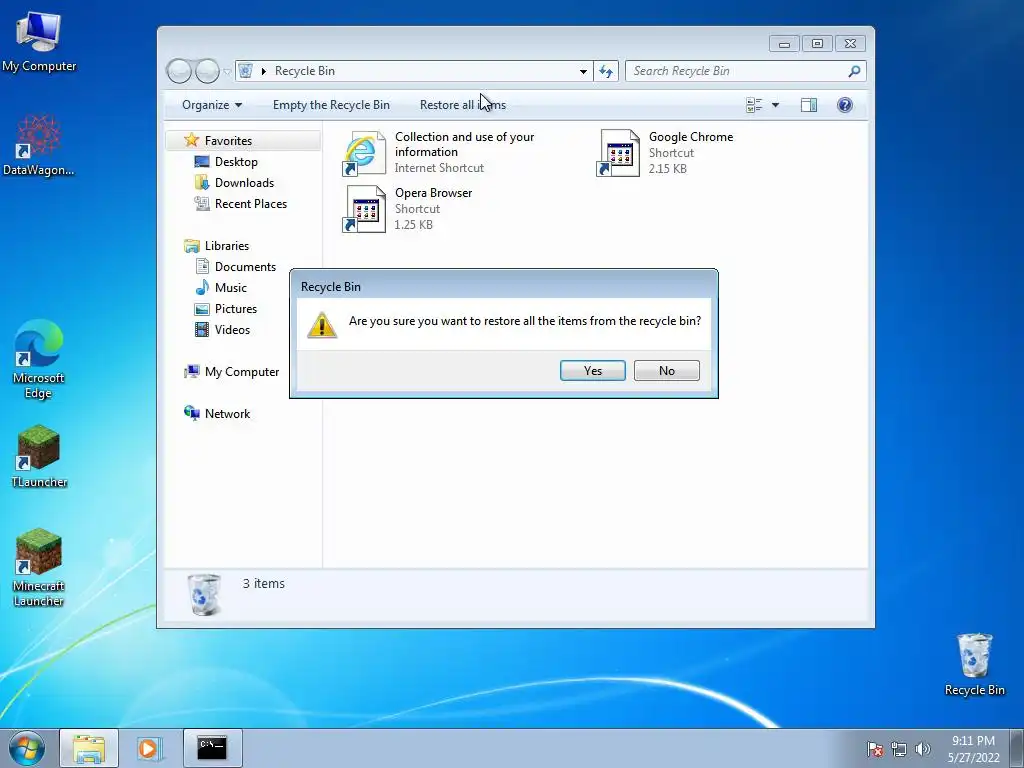
Task: Click the Windows Explorer taskbar button
Action: pyautogui.click(x=89, y=748)
